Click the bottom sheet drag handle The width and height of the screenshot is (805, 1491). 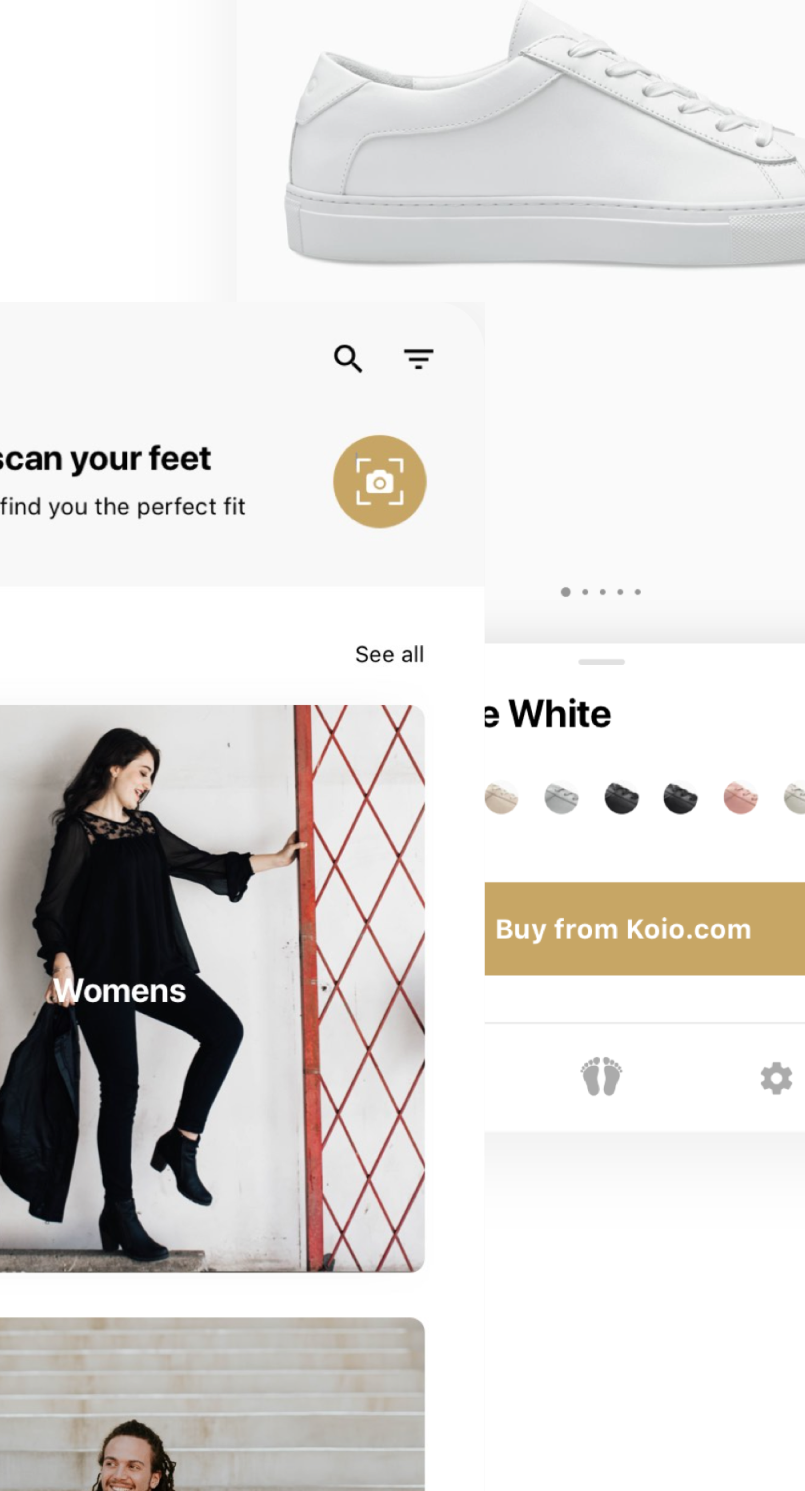pyautogui.click(x=602, y=662)
